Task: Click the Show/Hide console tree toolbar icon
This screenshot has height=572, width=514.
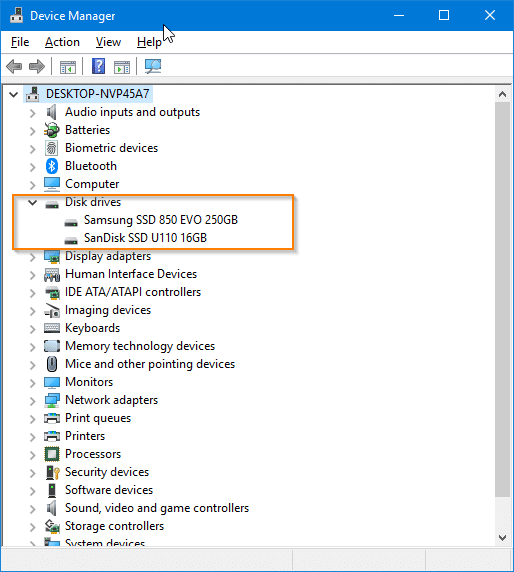Action: point(68,67)
